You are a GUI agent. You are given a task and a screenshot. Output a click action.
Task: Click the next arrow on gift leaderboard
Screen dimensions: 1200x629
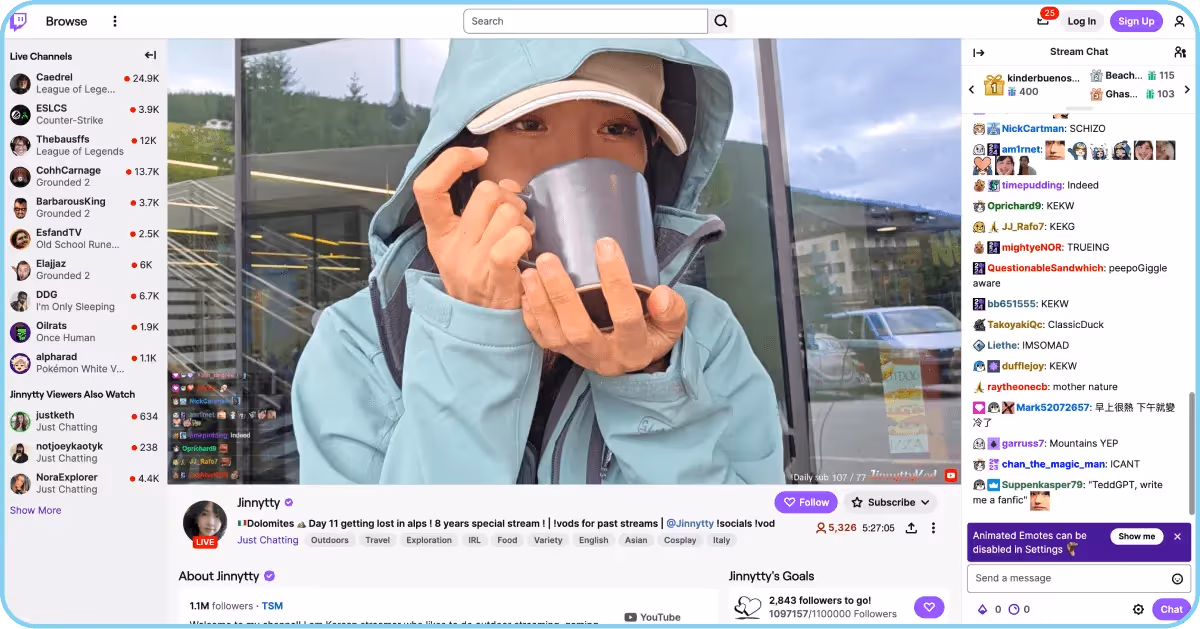[1188, 88]
